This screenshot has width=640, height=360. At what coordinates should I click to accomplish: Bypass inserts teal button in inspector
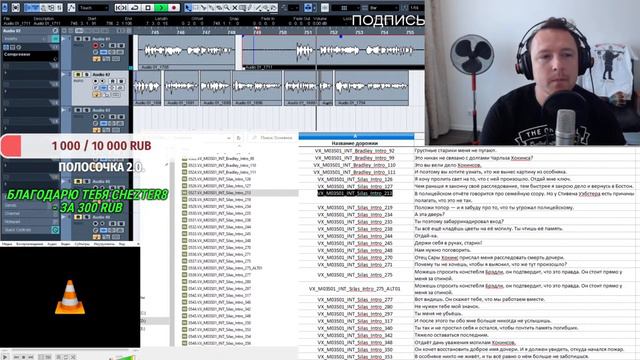[55, 39]
